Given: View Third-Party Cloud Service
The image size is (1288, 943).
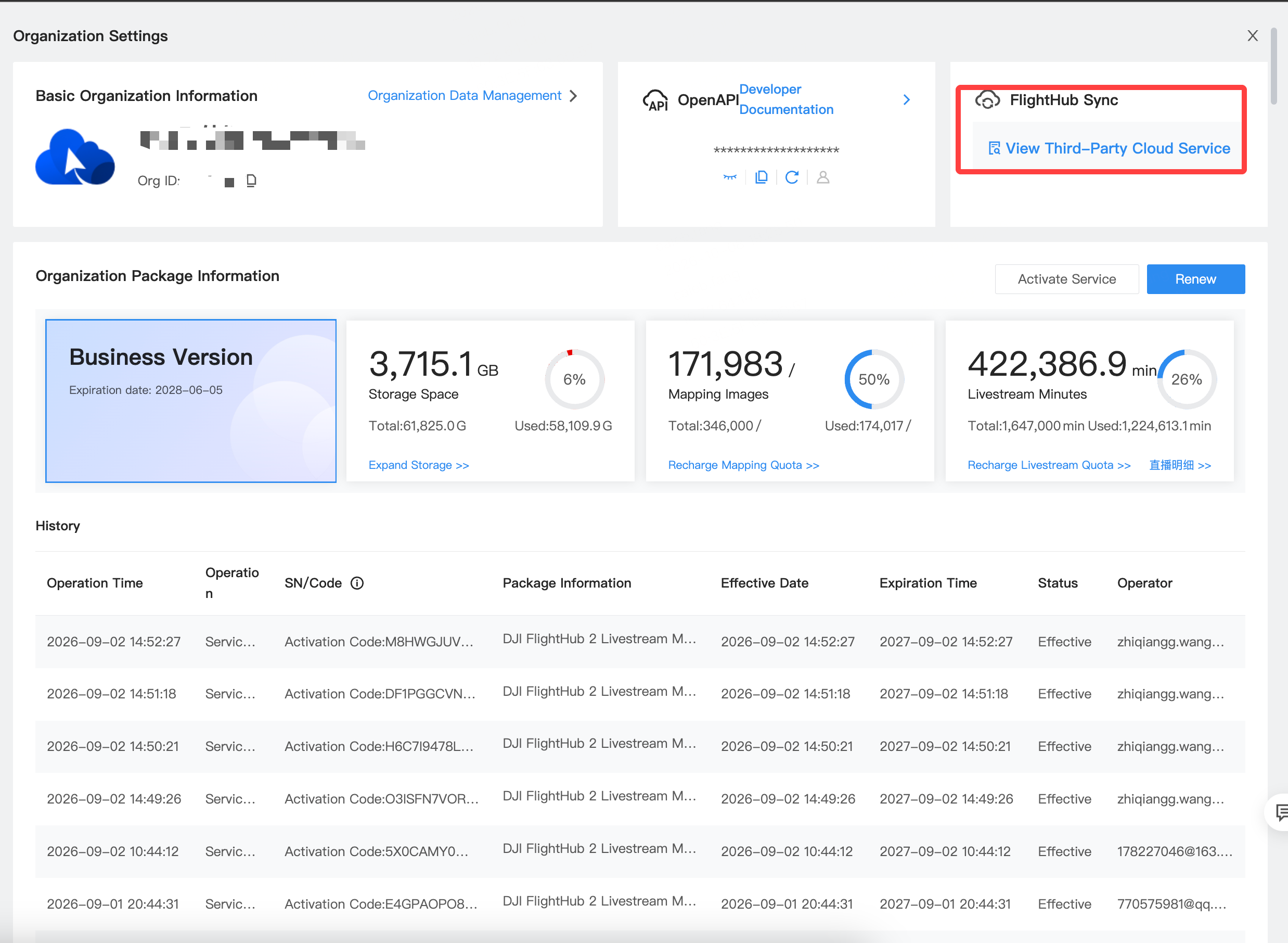Looking at the screenshot, I should (x=1109, y=148).
